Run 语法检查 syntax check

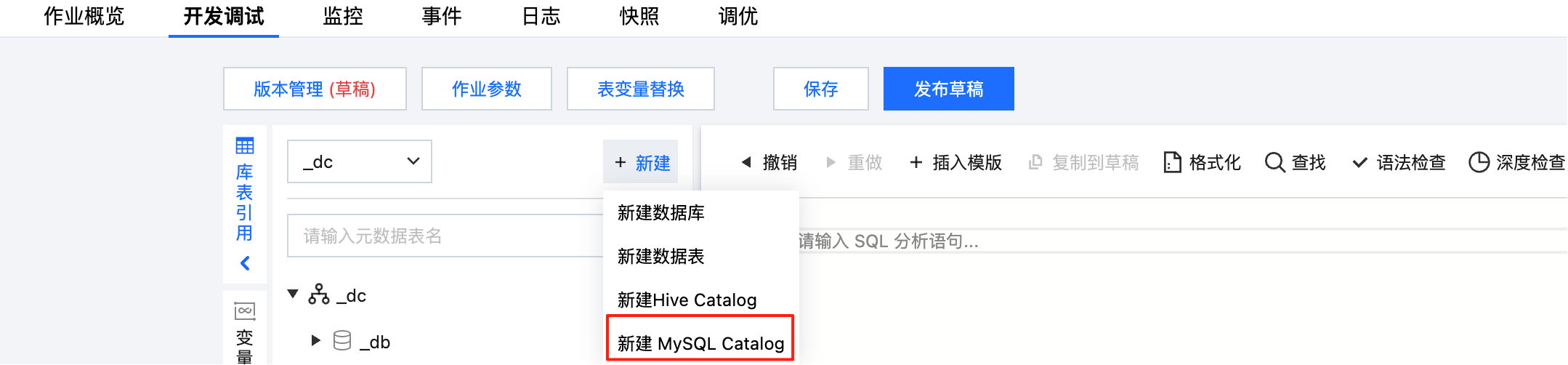coord(1399,162)
